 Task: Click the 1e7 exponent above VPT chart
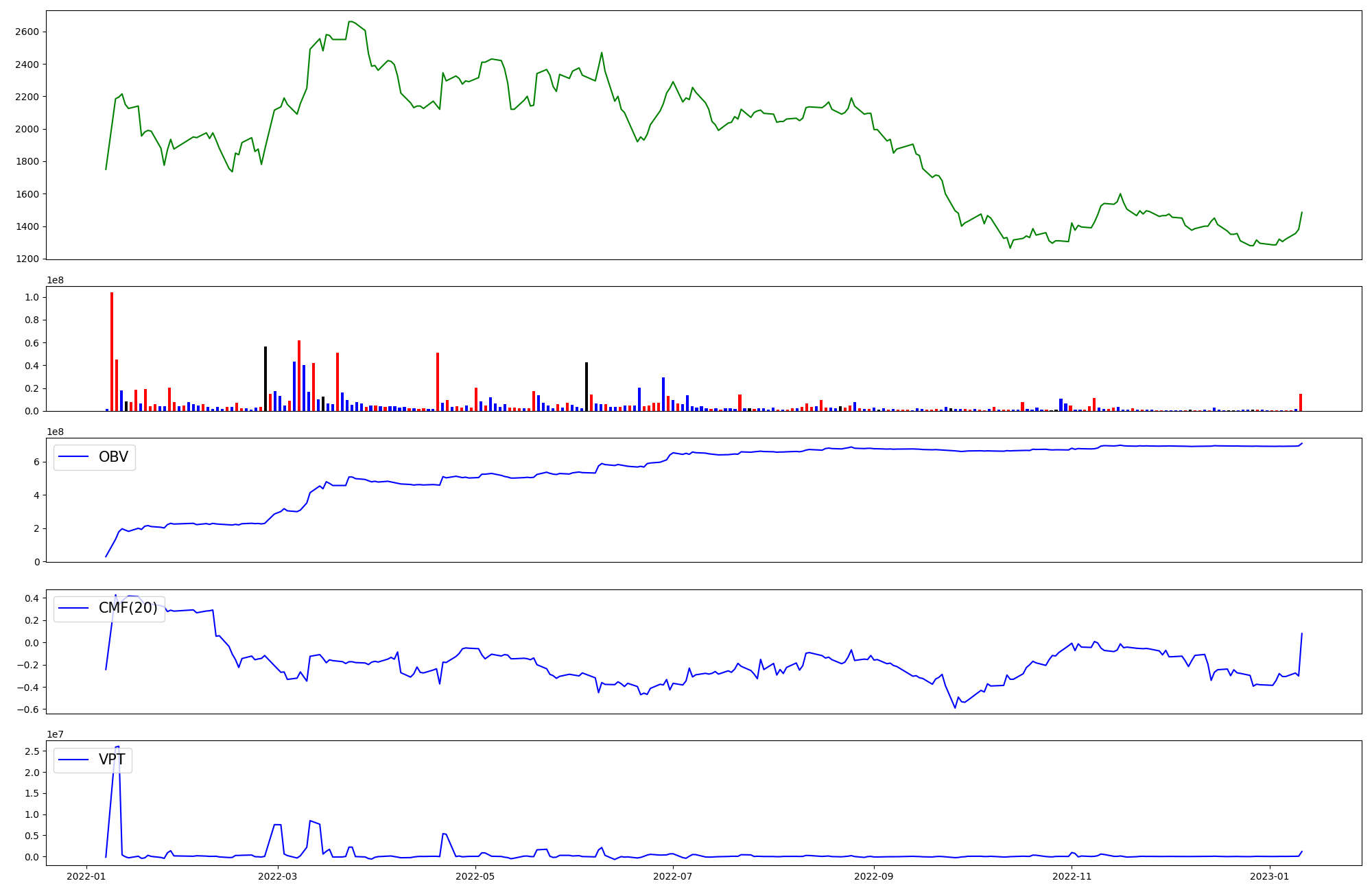pos(55,734)
